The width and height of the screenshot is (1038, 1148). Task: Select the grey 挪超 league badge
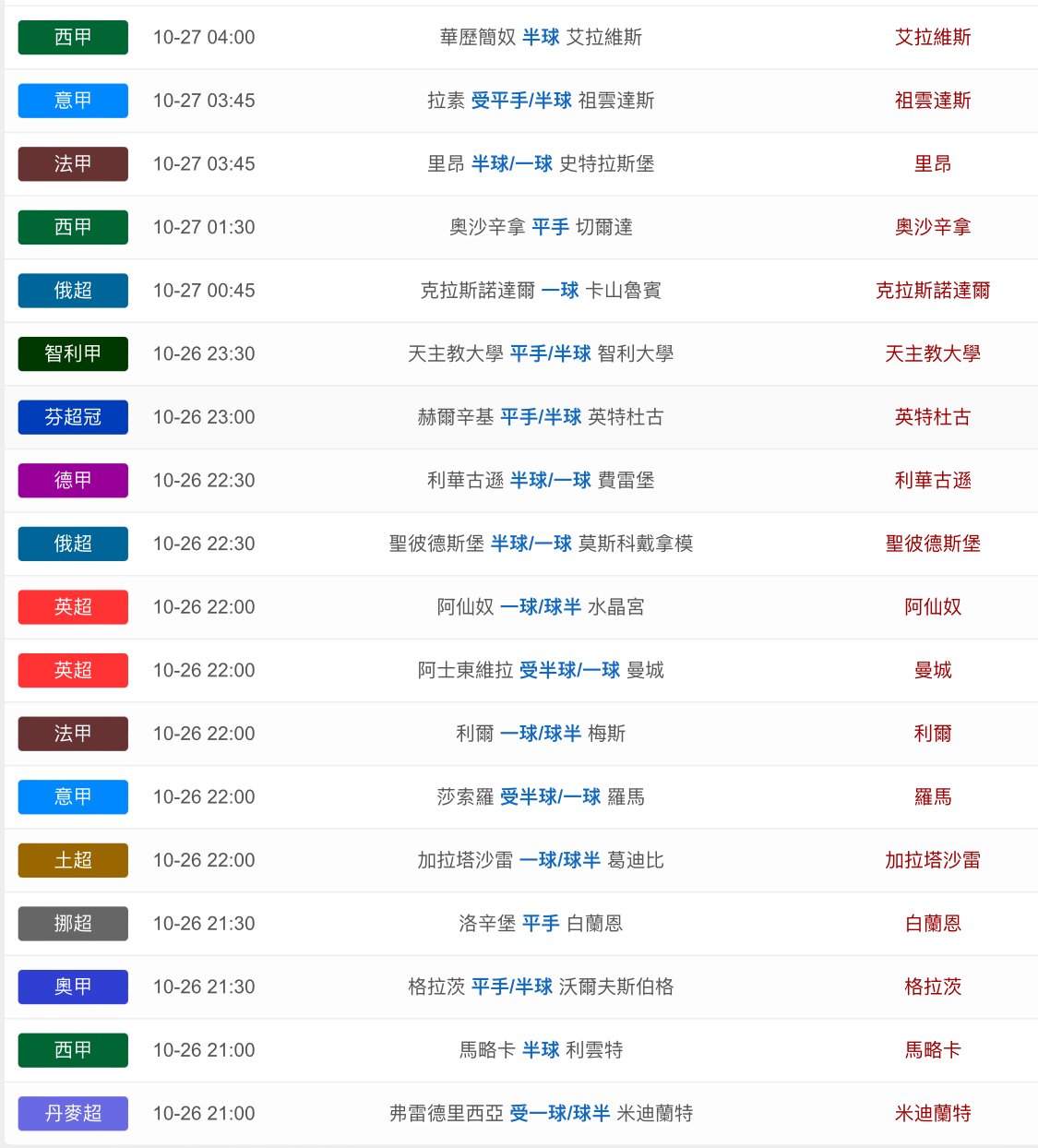click(x=73, y=923)
